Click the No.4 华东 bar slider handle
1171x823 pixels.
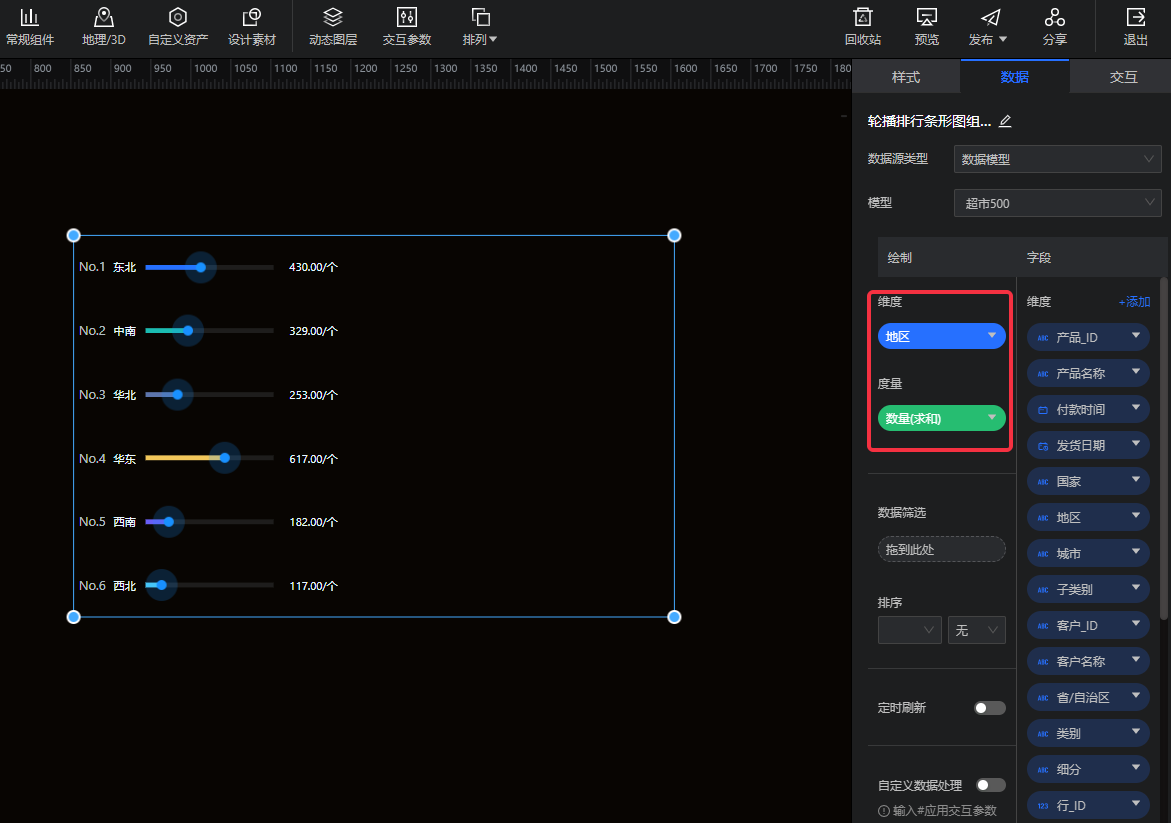(225, 458)
